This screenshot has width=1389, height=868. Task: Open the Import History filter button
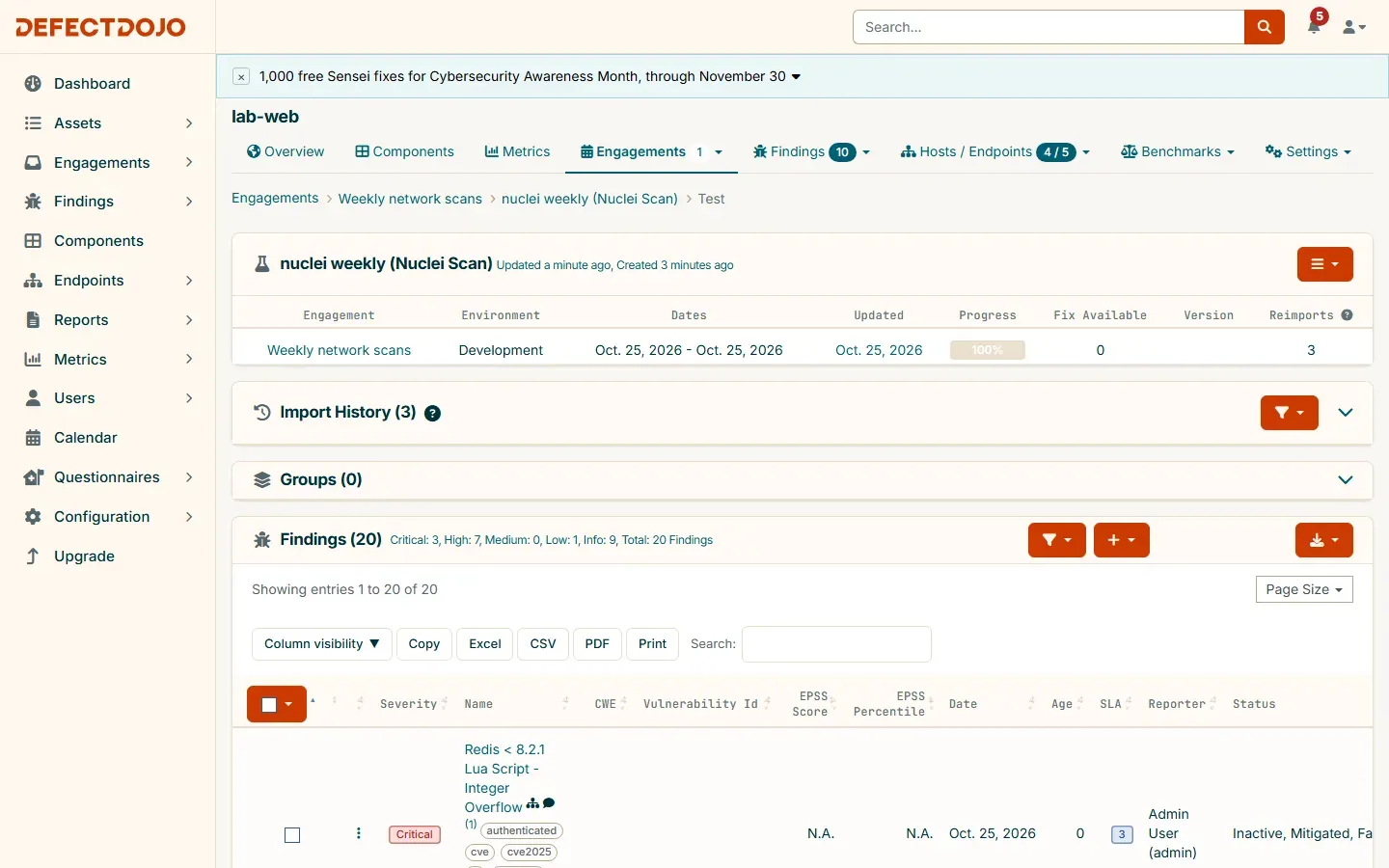pos(1289,413)
